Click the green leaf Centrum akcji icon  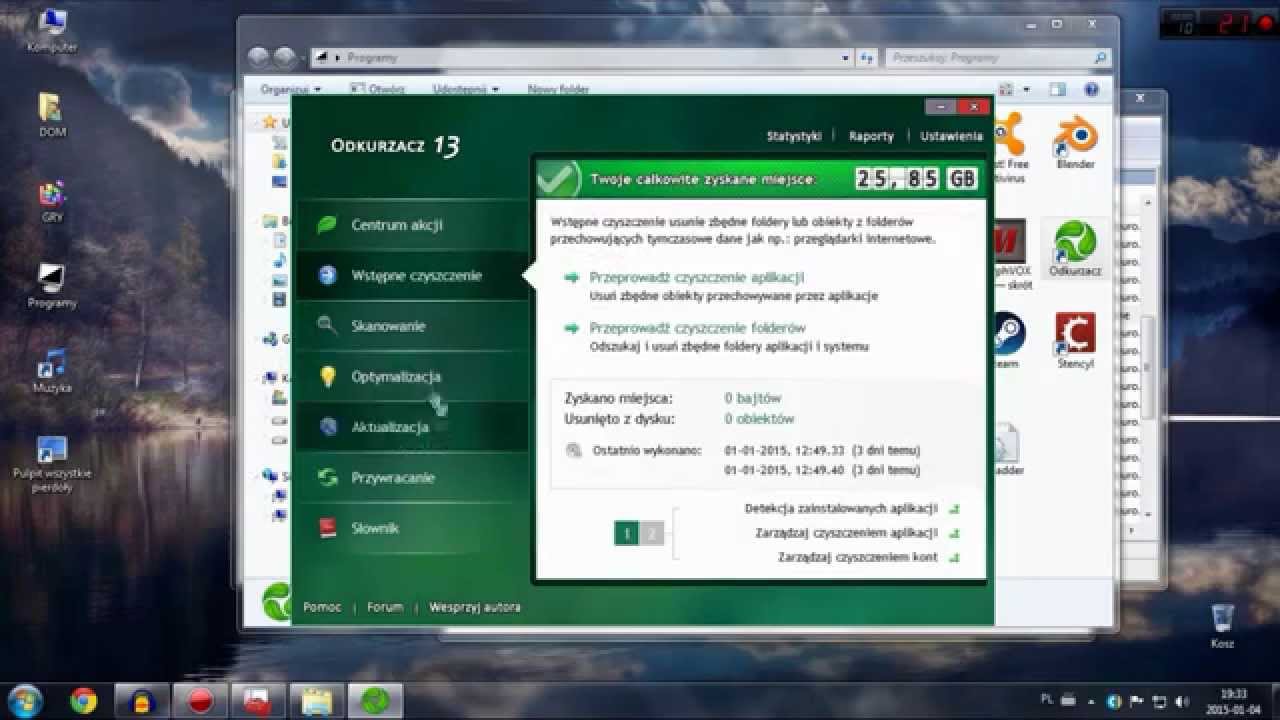point(327,225)
